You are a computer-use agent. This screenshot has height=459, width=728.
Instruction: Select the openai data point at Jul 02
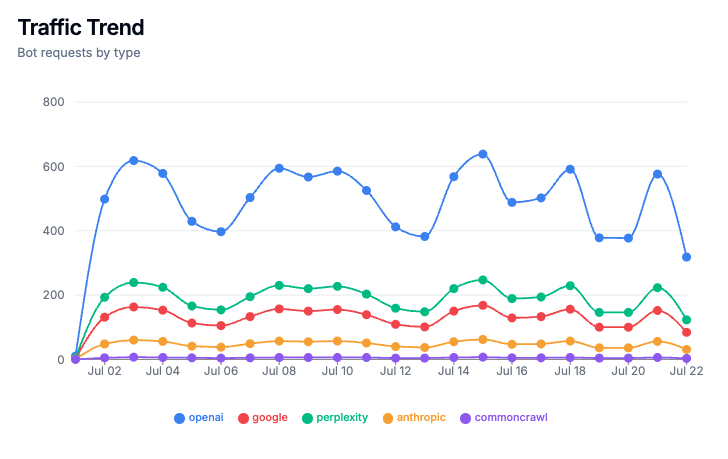(104, 199)
